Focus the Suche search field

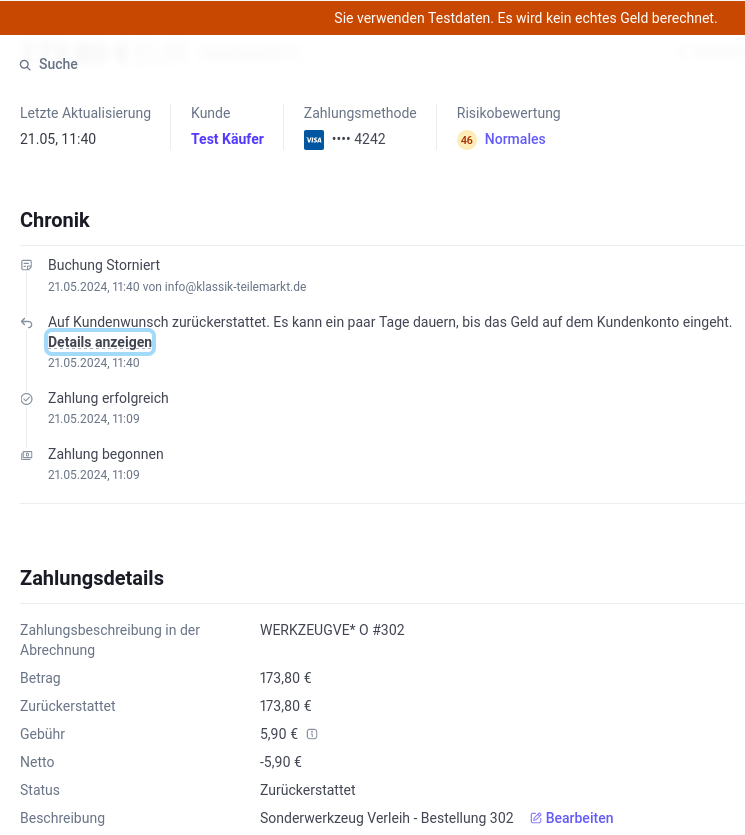point(58,64)
